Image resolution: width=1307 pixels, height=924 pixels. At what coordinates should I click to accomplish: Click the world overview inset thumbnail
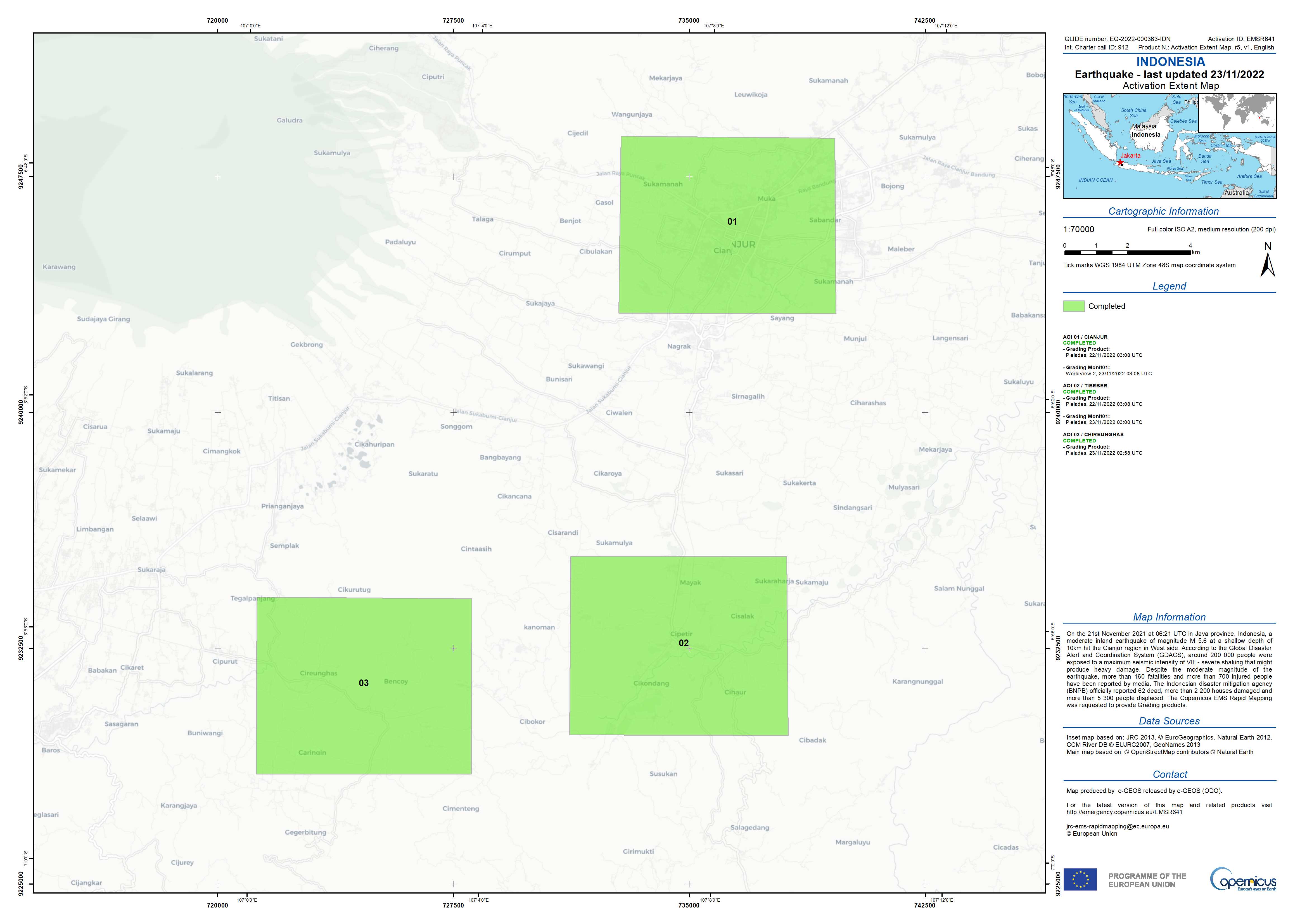pyautogui.click(x=1237, y=113)
